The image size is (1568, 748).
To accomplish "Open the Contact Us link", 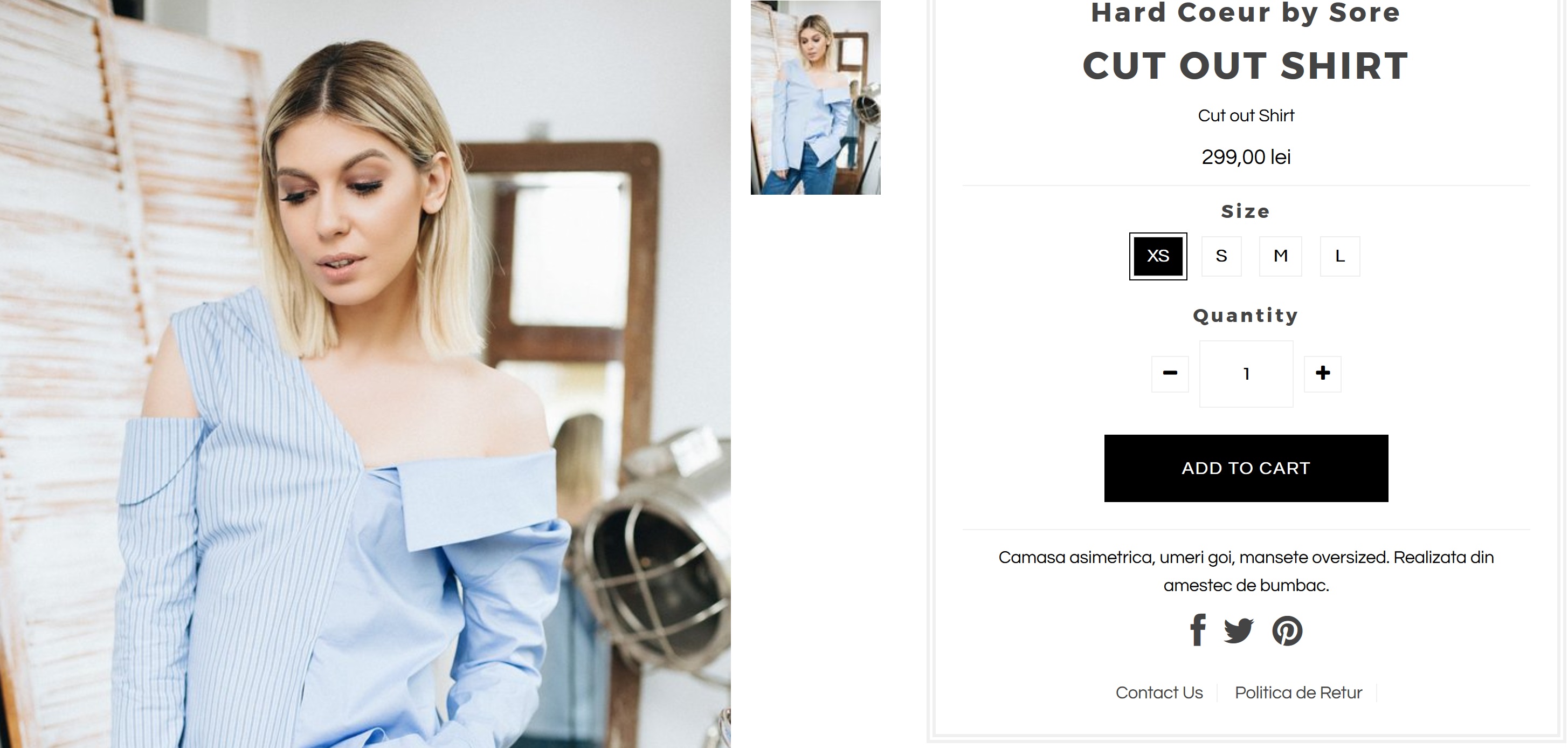I will pos(1159,692).
